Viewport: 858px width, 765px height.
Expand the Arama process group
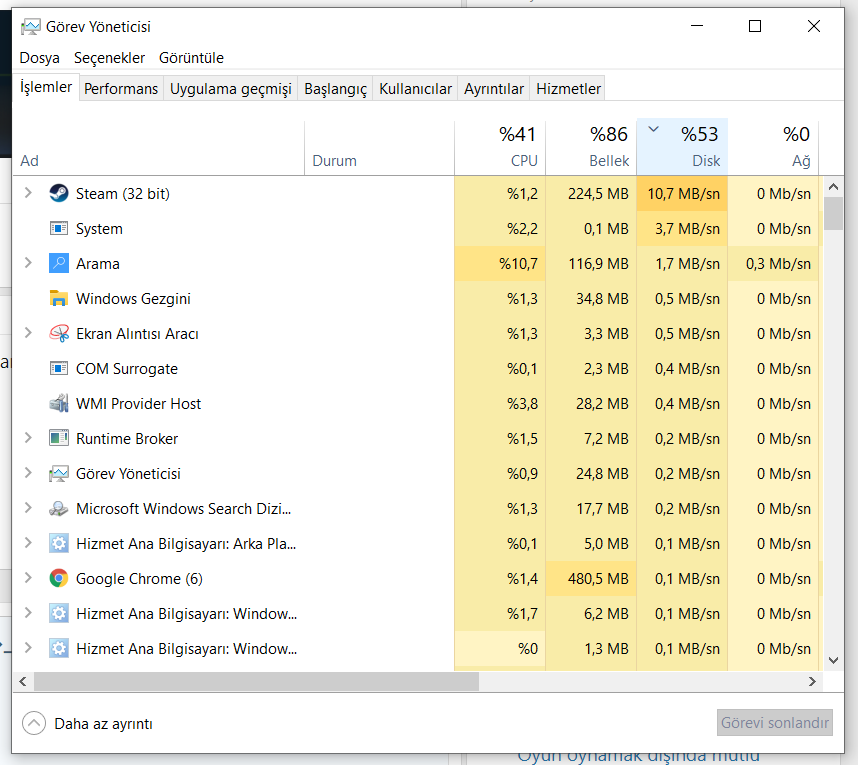[28, 263]
